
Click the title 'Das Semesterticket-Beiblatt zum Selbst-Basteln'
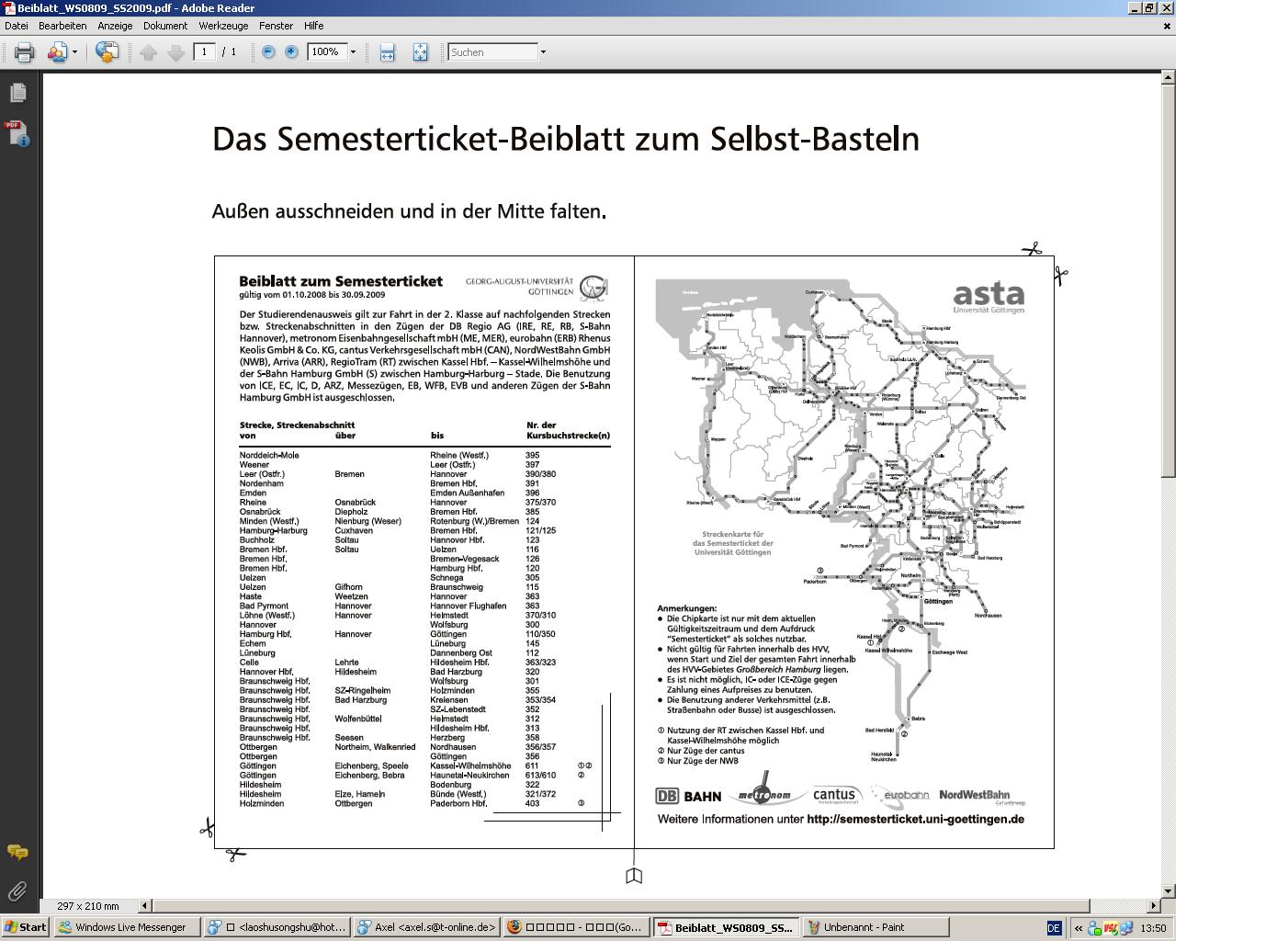tap(565, 139)
